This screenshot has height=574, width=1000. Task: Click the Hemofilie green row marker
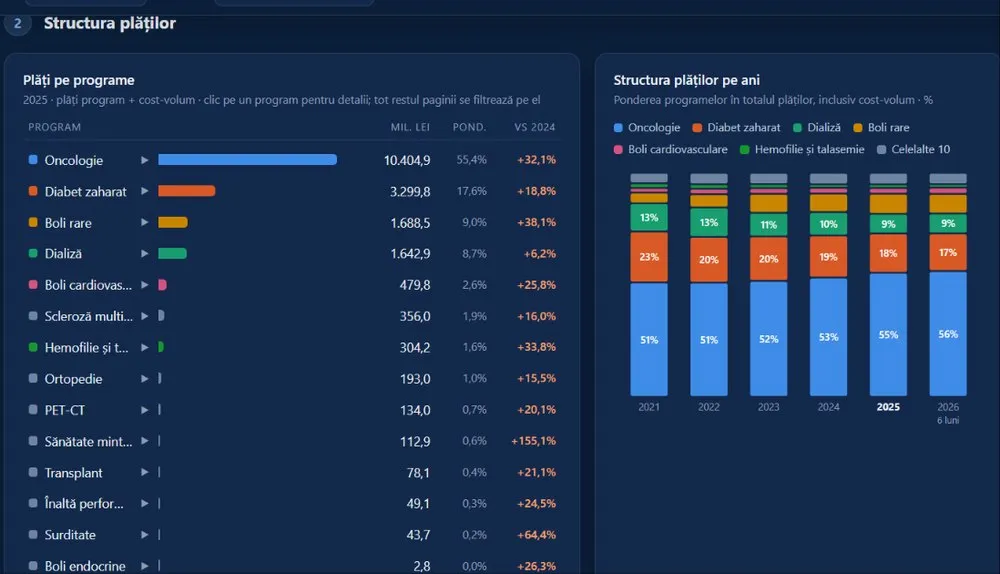click(33, 347)
